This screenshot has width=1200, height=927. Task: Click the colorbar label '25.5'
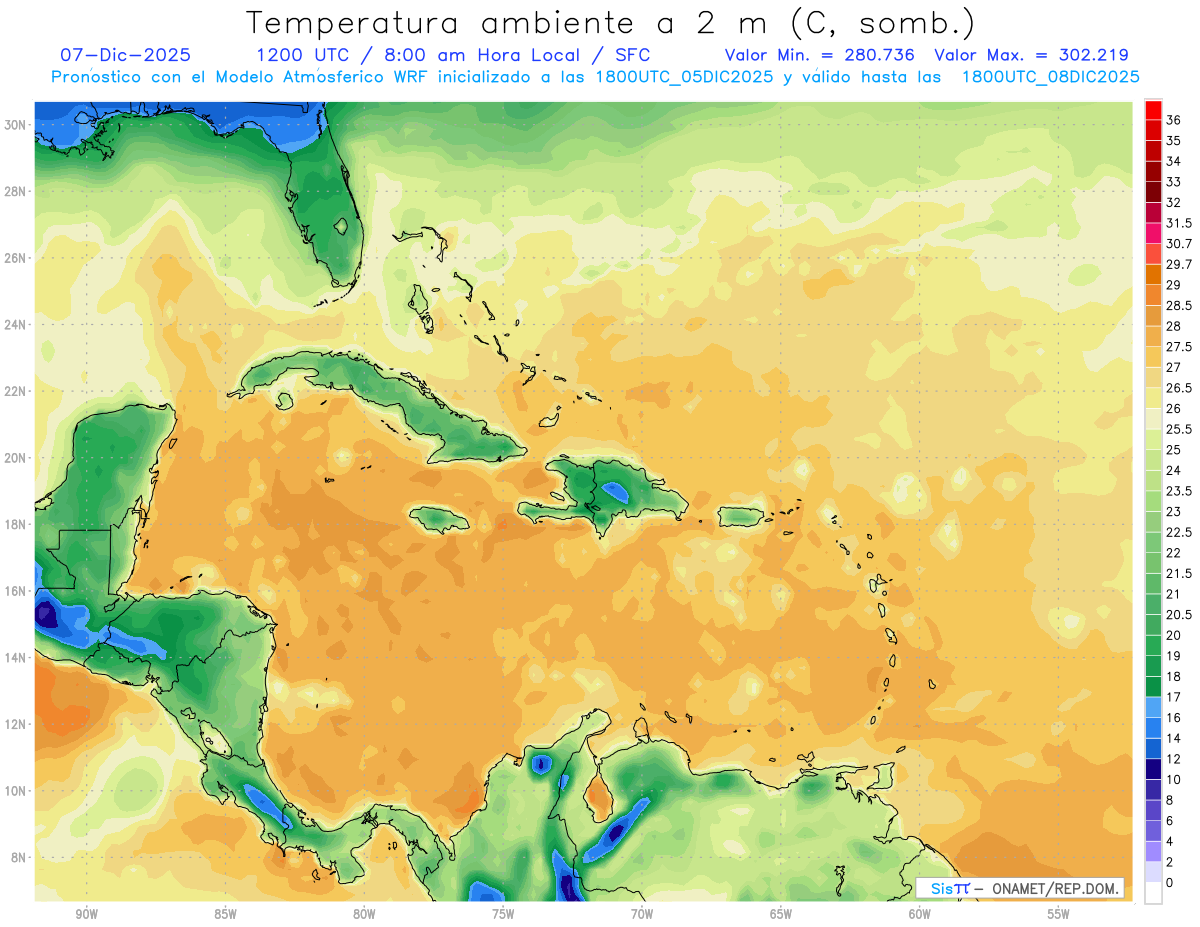click(x=1179, y=430)
